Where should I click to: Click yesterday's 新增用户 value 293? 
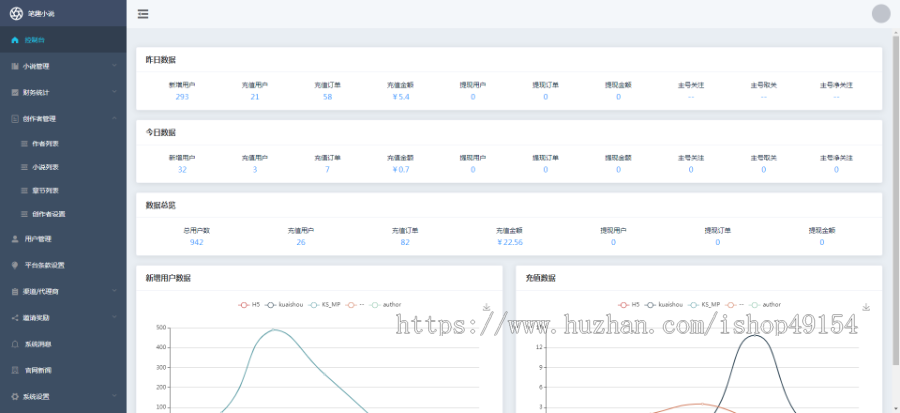[182, 97]
